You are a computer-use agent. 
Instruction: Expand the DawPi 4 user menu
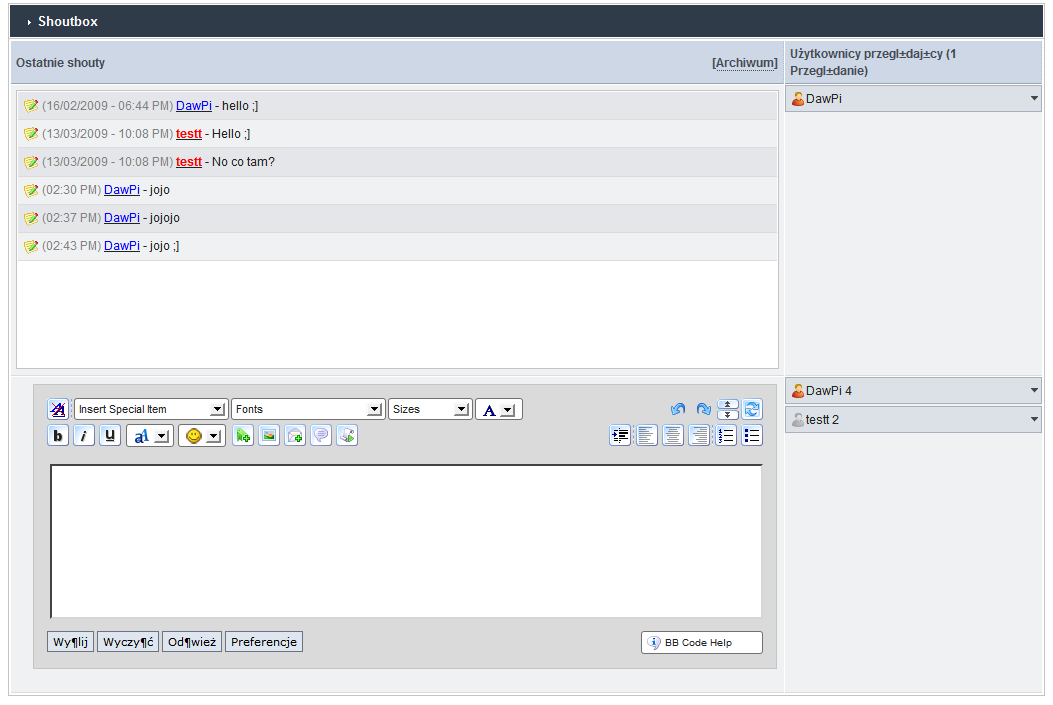click(x=1033, y=391)
